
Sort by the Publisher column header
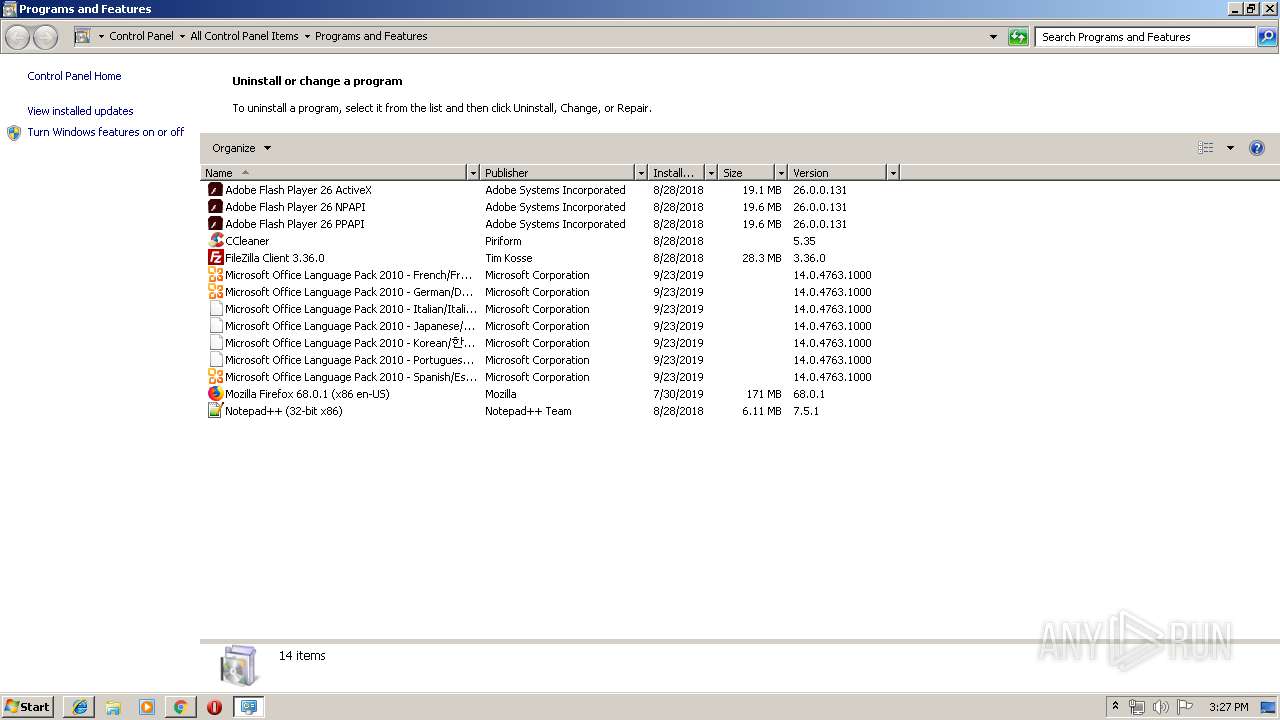(x=558, y=173)
